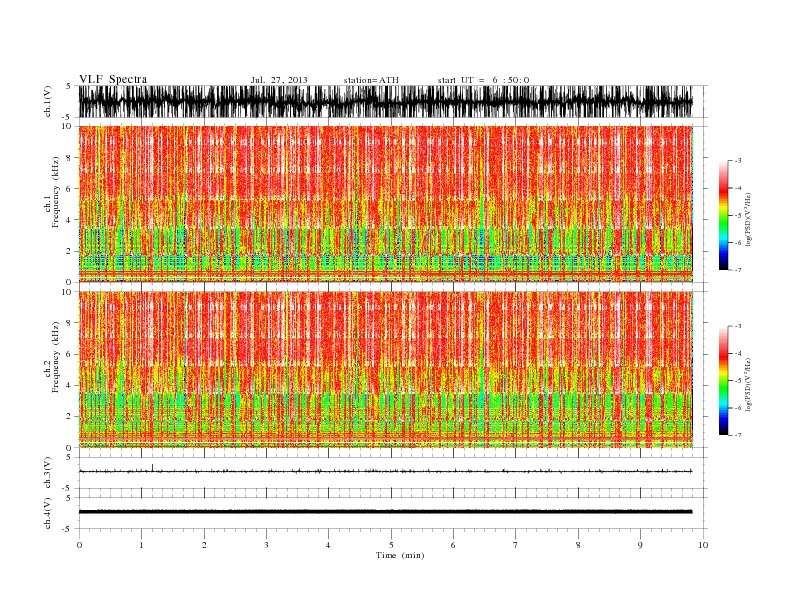Click the "-7" value on ch.2 colorbar

[x=737, y=435]
